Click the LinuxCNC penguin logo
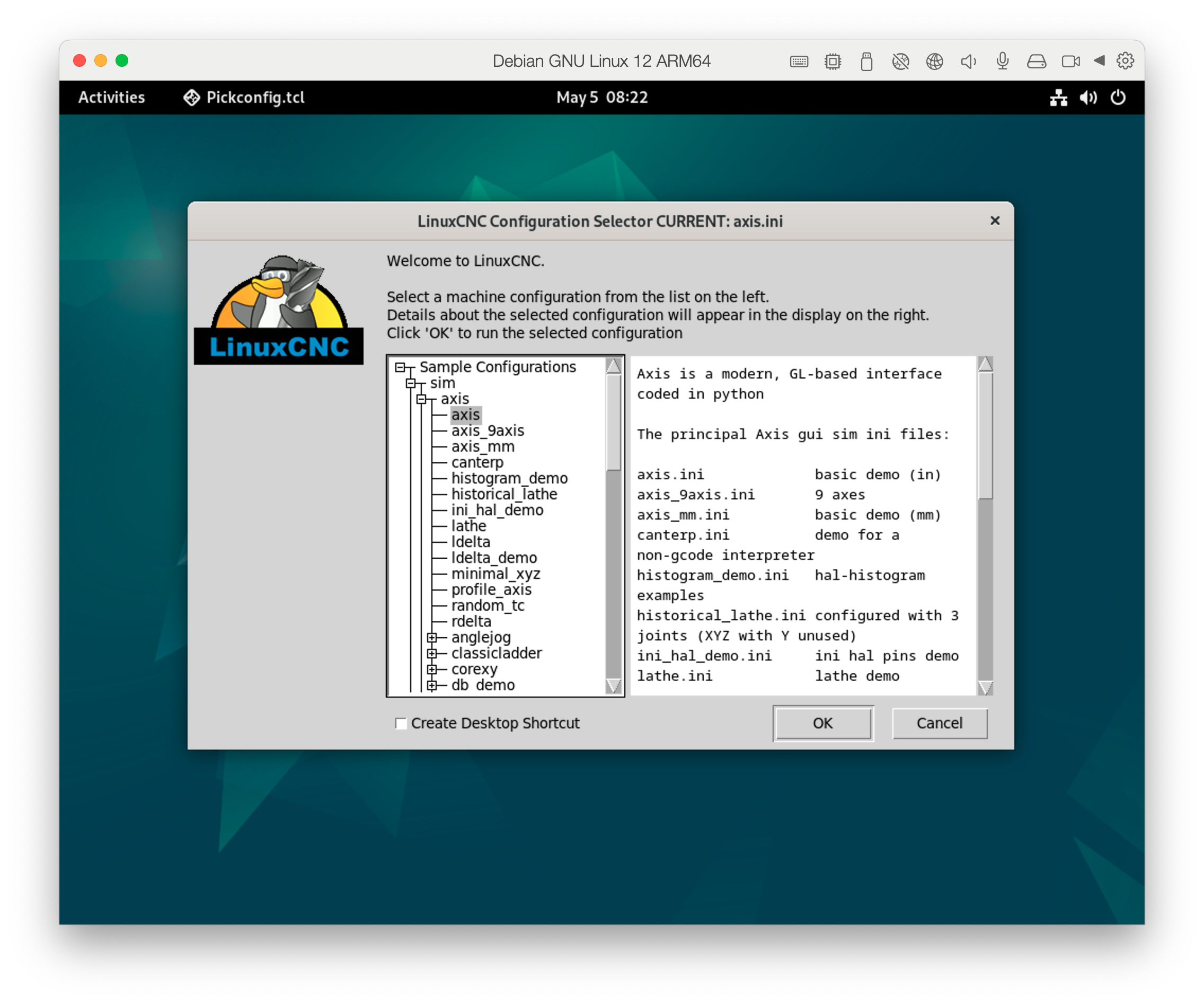The height and width of the screenshot is (1003, 1204). [x=279, y=309]
